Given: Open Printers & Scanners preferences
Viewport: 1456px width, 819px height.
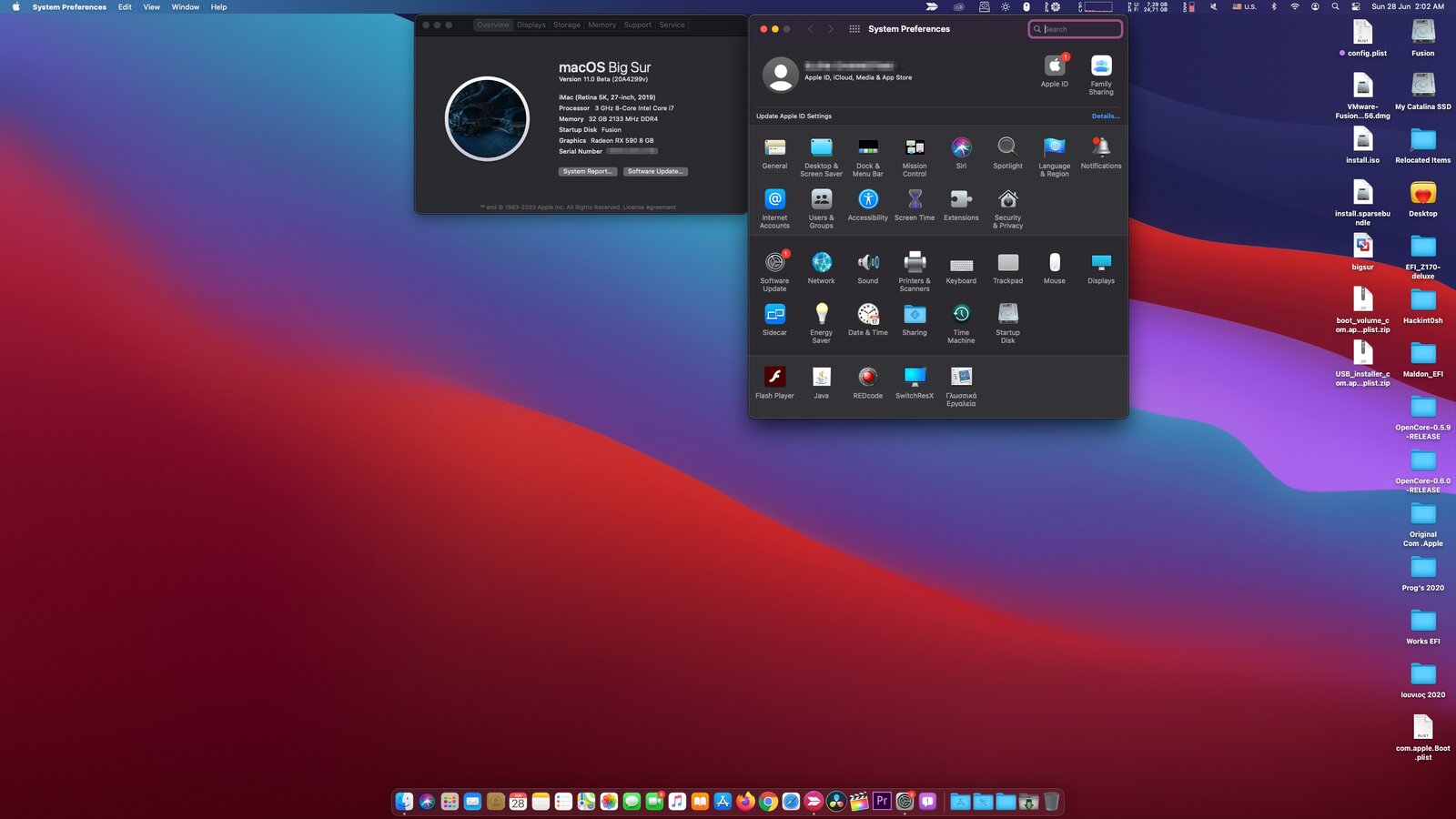Looking at the screenshot, I should coord(915,262).
